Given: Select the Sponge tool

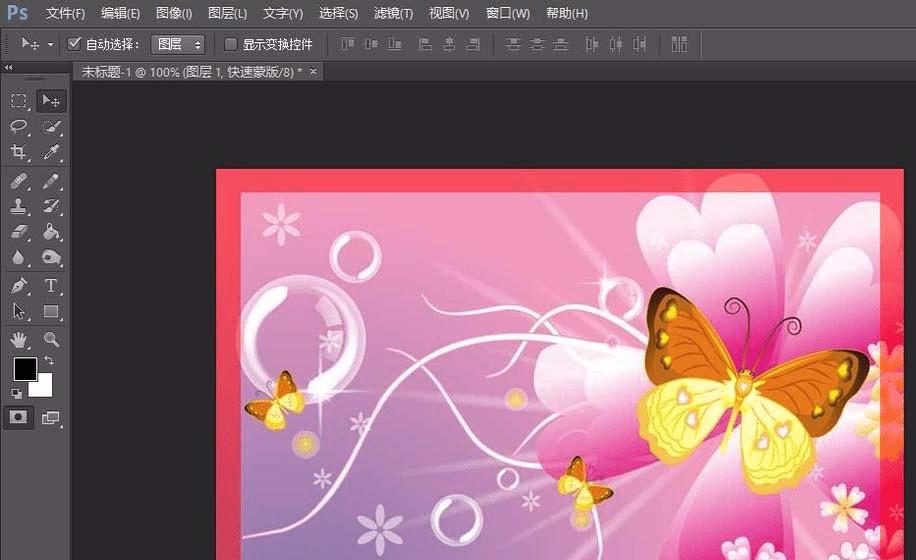Looking at the screenshot, I should coord(51,257).
